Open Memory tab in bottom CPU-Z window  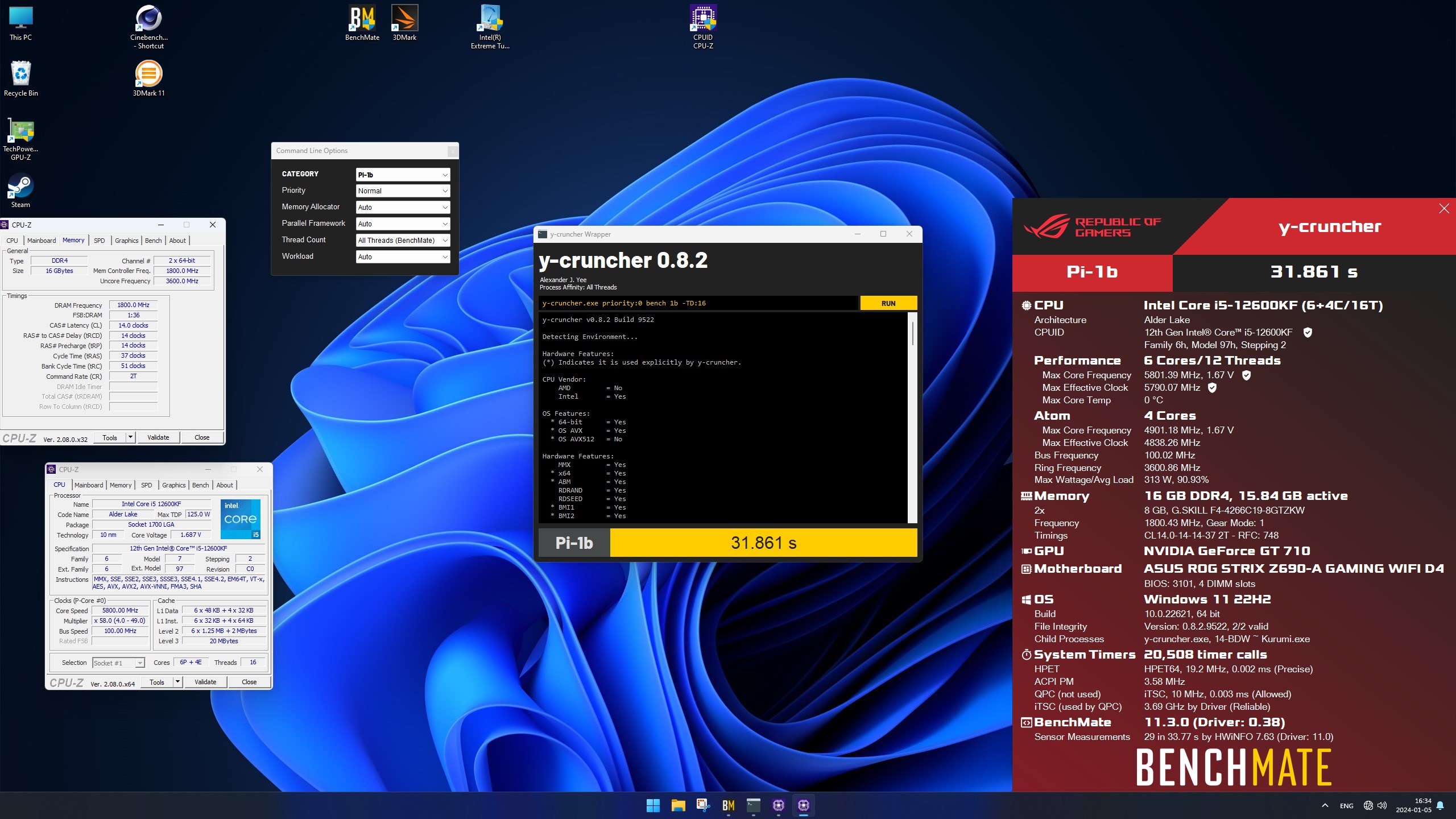(x=121, y=485)
